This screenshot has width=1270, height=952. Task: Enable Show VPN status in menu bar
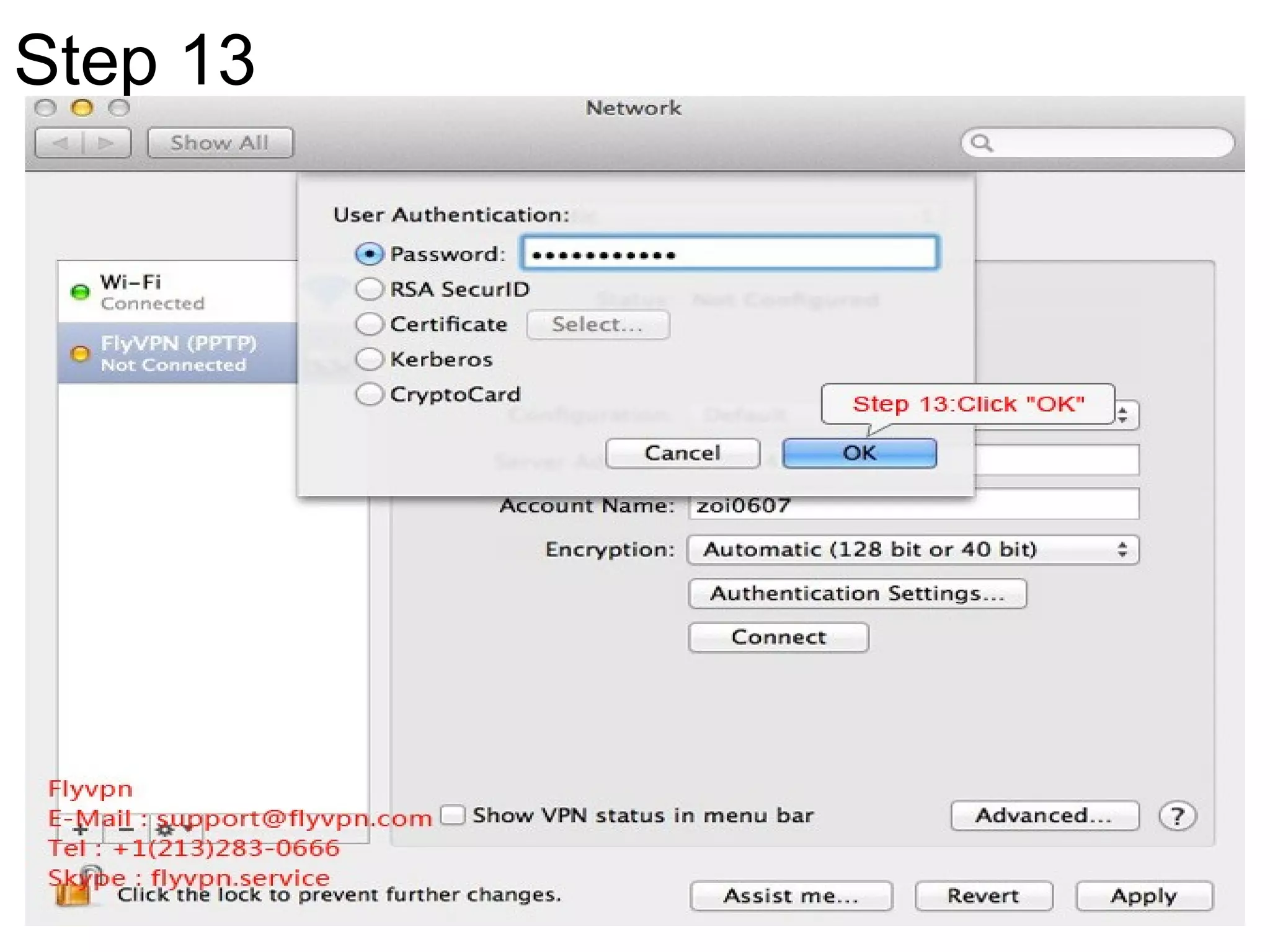coord(453,815)
